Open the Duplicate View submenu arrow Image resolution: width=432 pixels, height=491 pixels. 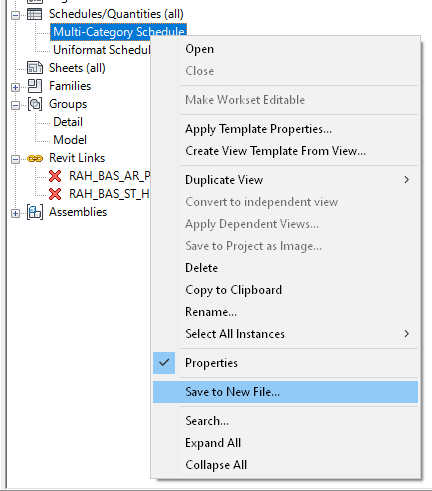coord(406,180)
